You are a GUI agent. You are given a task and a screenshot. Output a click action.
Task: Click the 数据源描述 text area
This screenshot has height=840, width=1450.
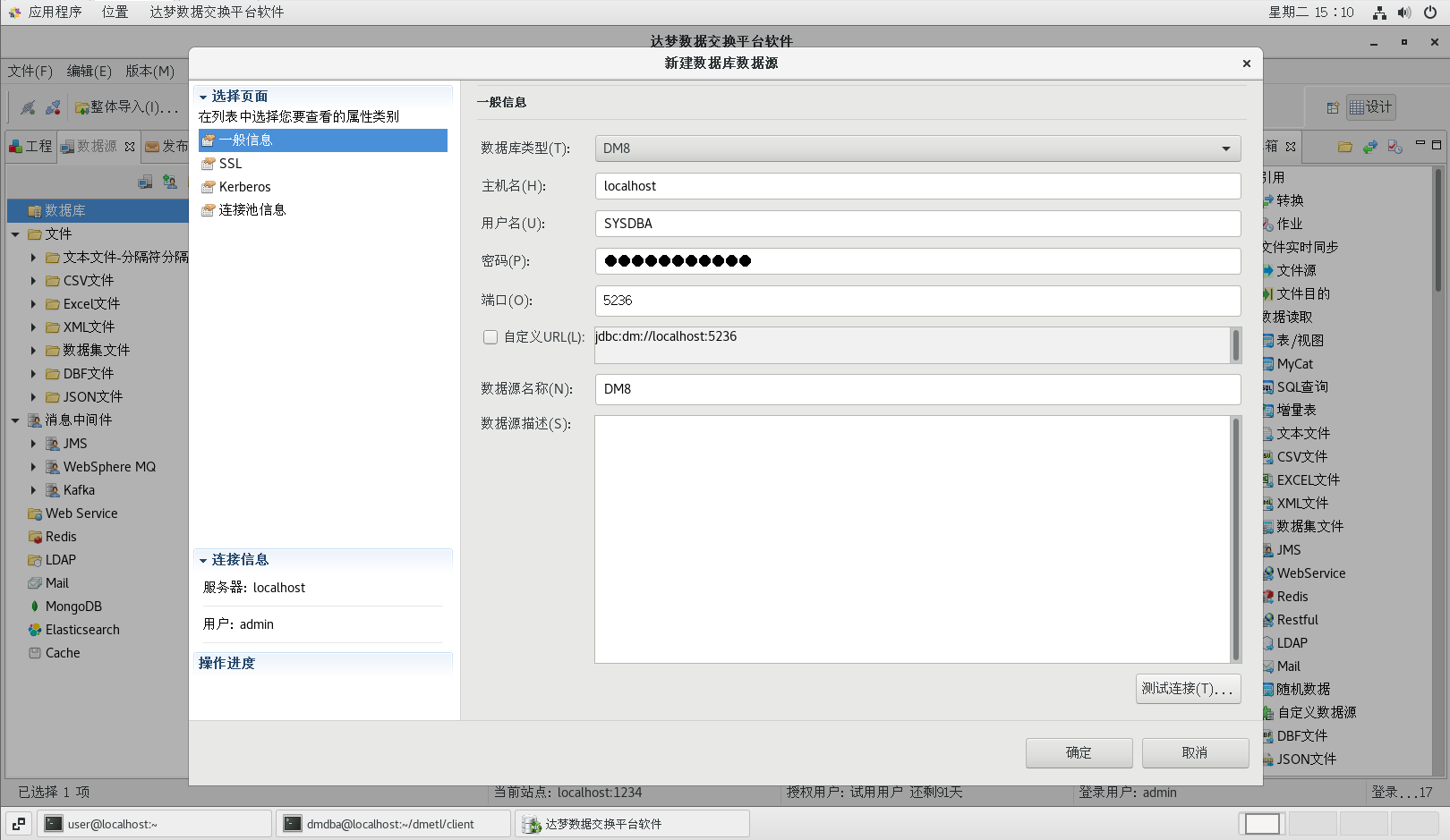click(x=912, y=539)
